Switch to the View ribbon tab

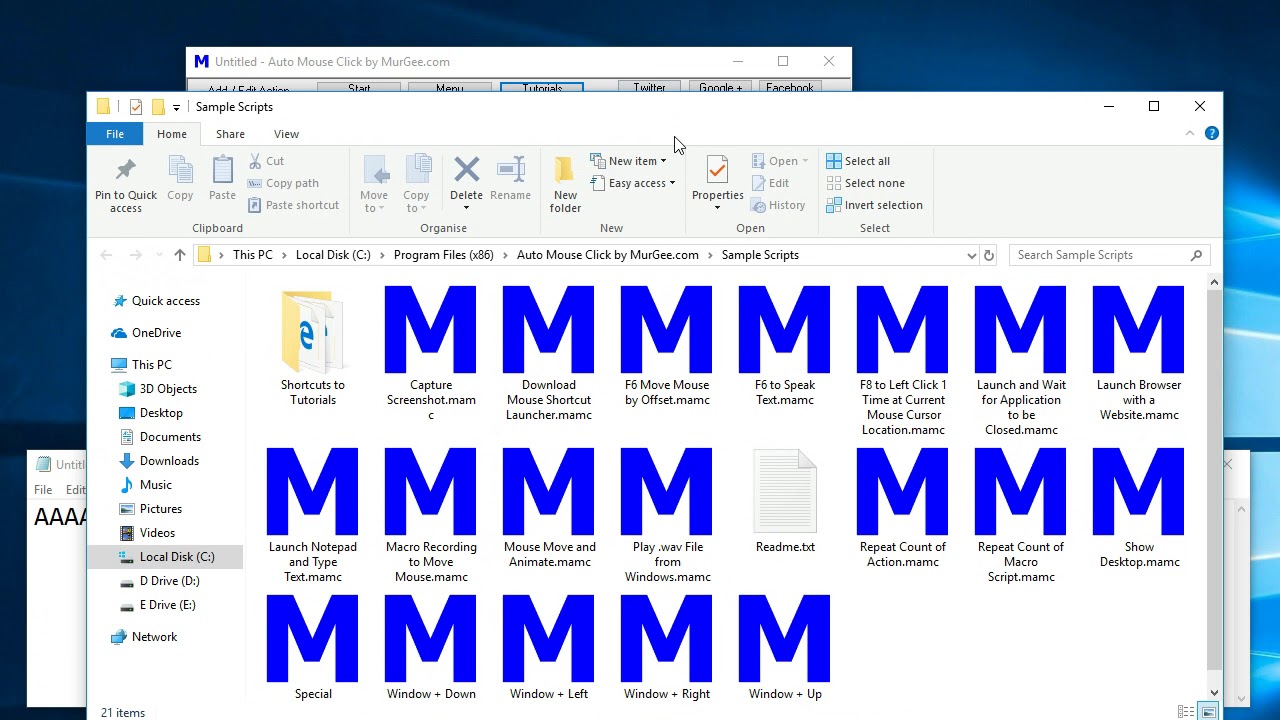coord(286,134)
